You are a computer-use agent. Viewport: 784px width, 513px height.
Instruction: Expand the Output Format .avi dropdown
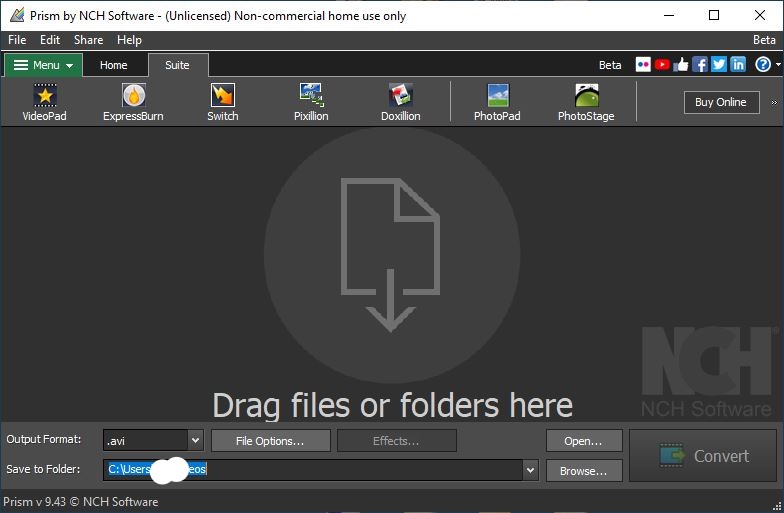pyautogui.click(x=196, y=440)
